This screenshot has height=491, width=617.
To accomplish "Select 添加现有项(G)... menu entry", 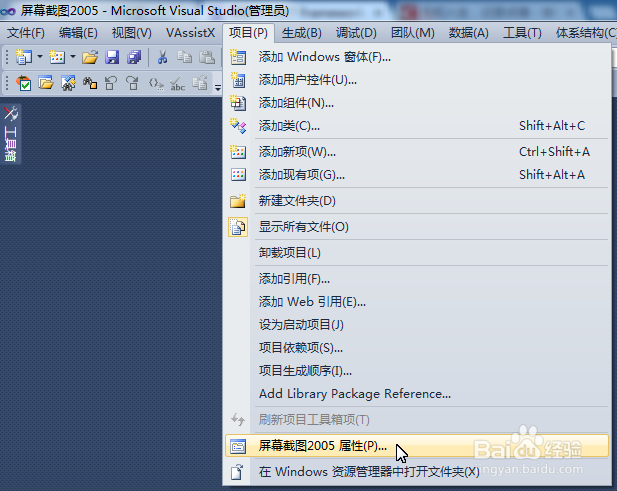I will coord(417,175).
